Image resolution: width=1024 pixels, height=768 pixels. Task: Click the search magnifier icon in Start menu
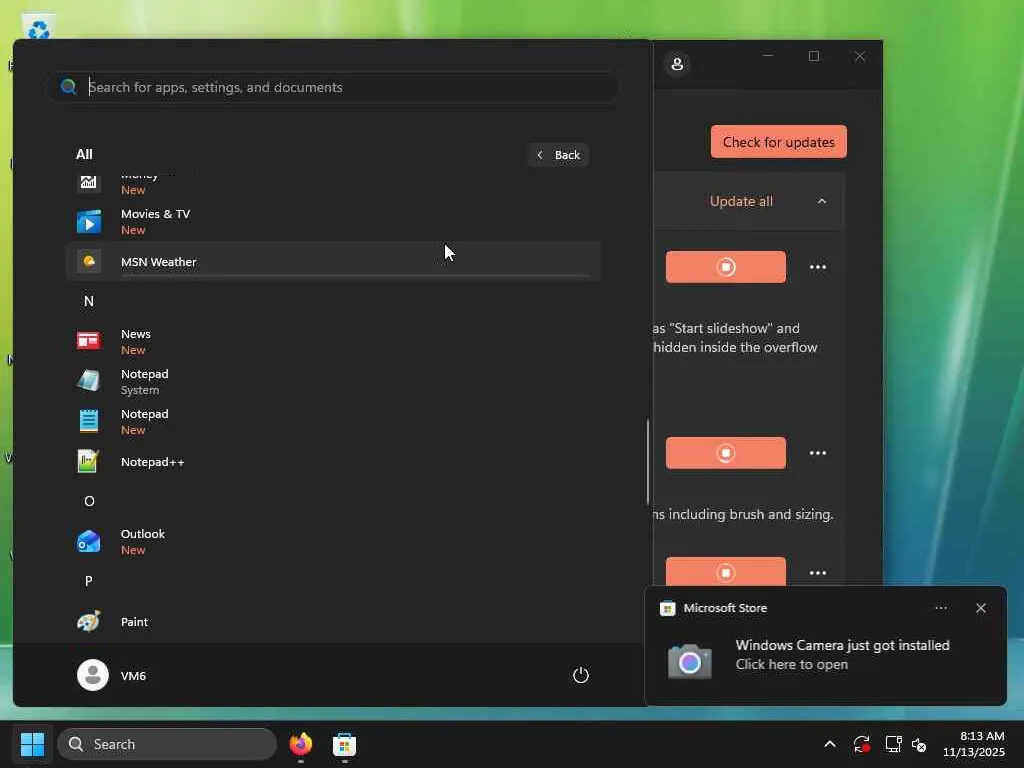69,87
